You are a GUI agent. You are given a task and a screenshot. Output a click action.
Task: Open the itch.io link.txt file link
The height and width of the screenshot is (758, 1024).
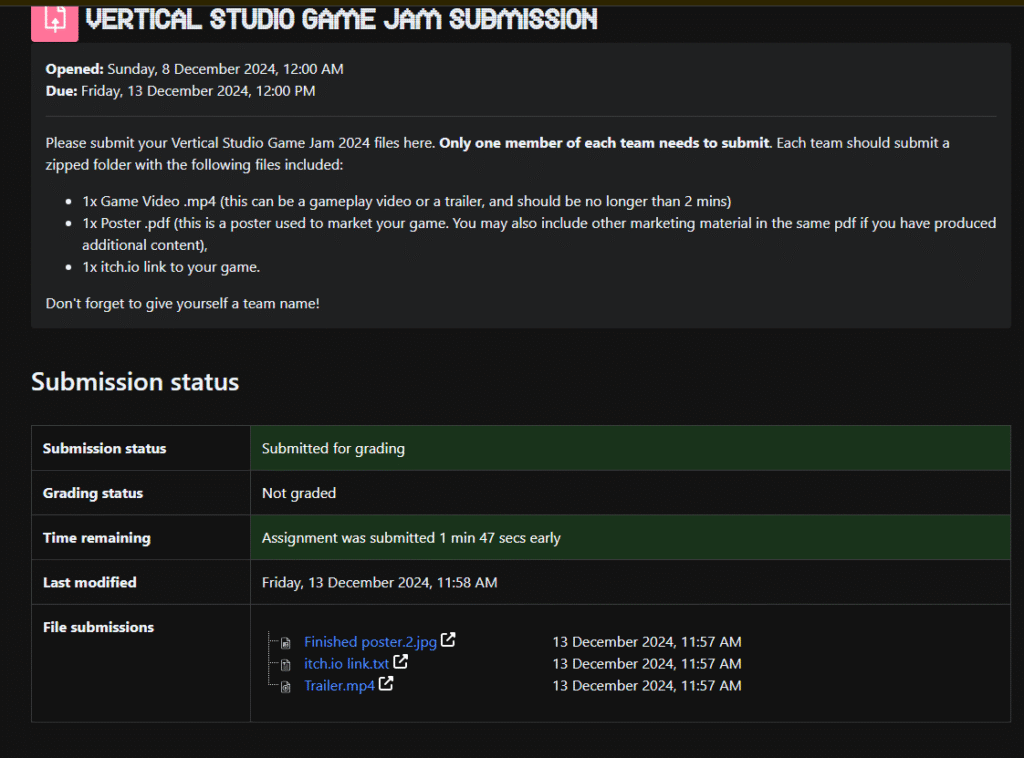346,664
